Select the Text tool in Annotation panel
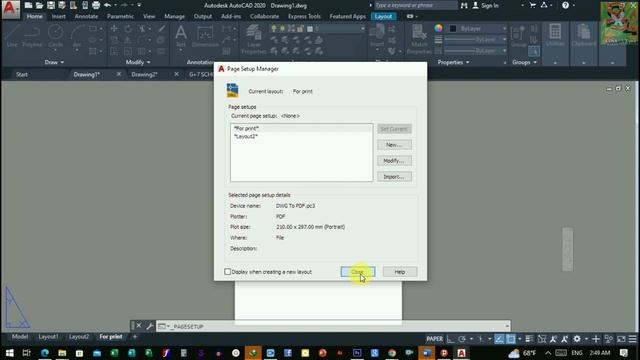 pos(180,36)
